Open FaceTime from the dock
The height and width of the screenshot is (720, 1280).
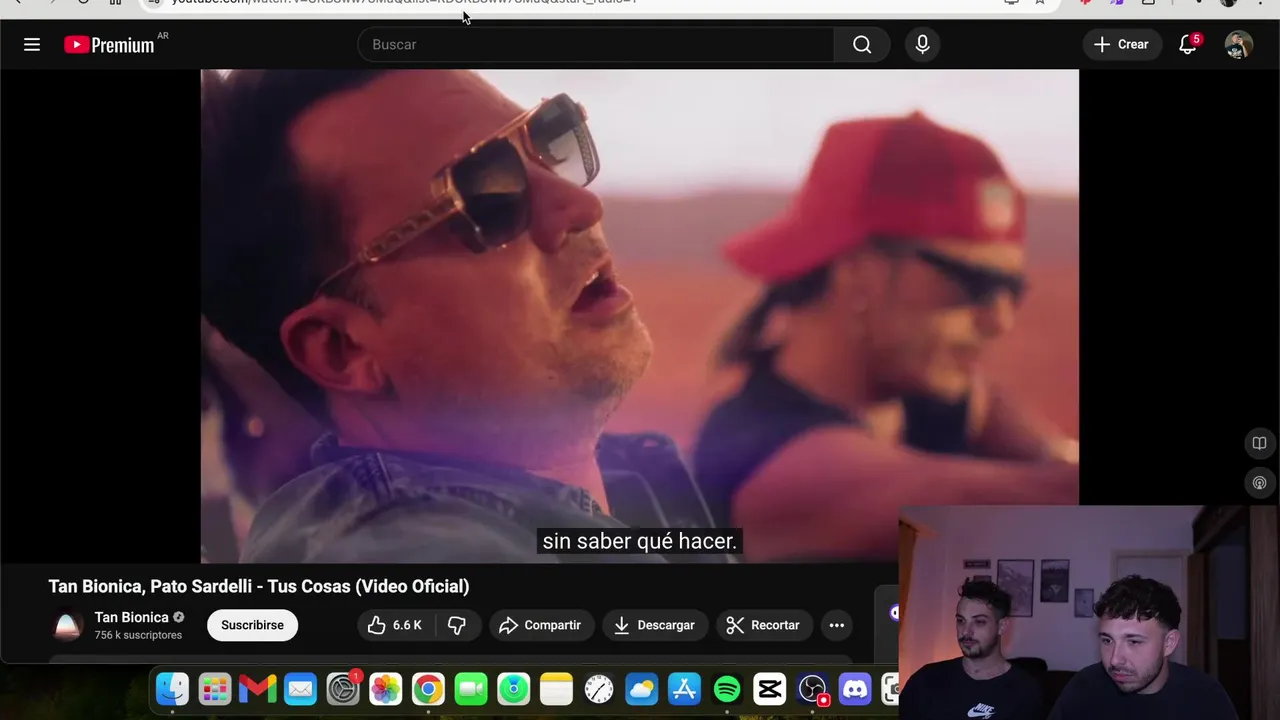[471, 689]
